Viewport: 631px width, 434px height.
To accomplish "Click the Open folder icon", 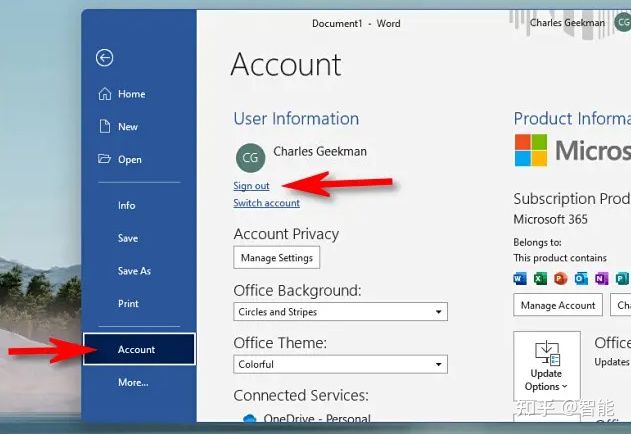I will (x=104, y=159).
